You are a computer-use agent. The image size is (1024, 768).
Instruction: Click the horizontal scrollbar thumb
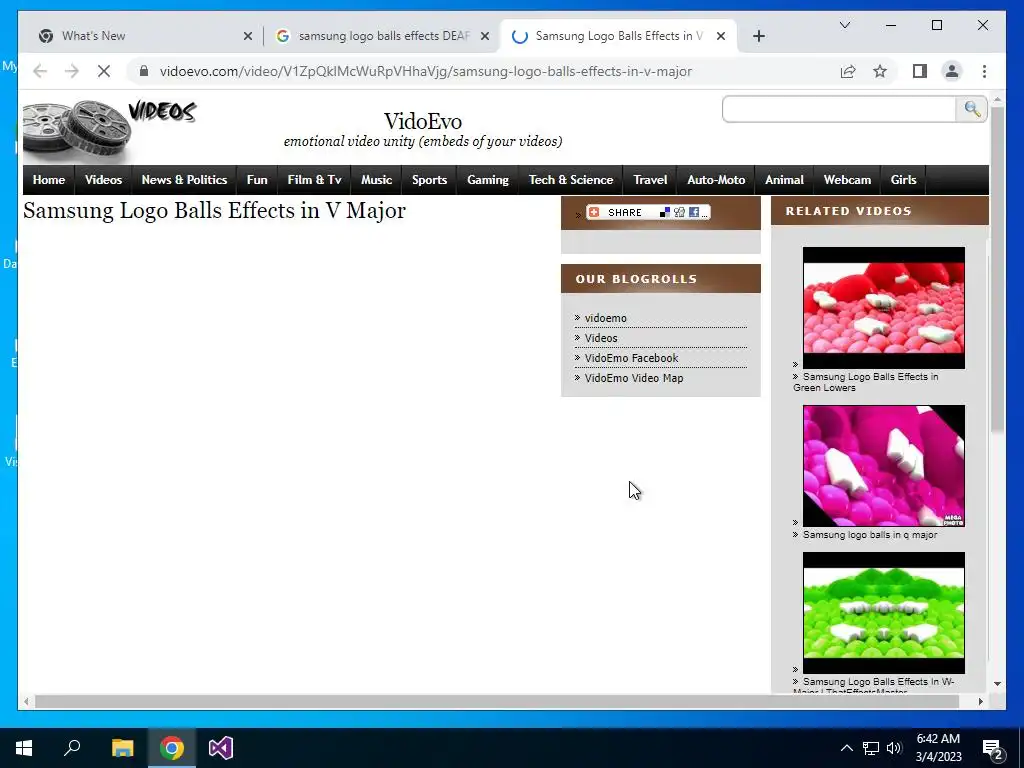[496, 701]
